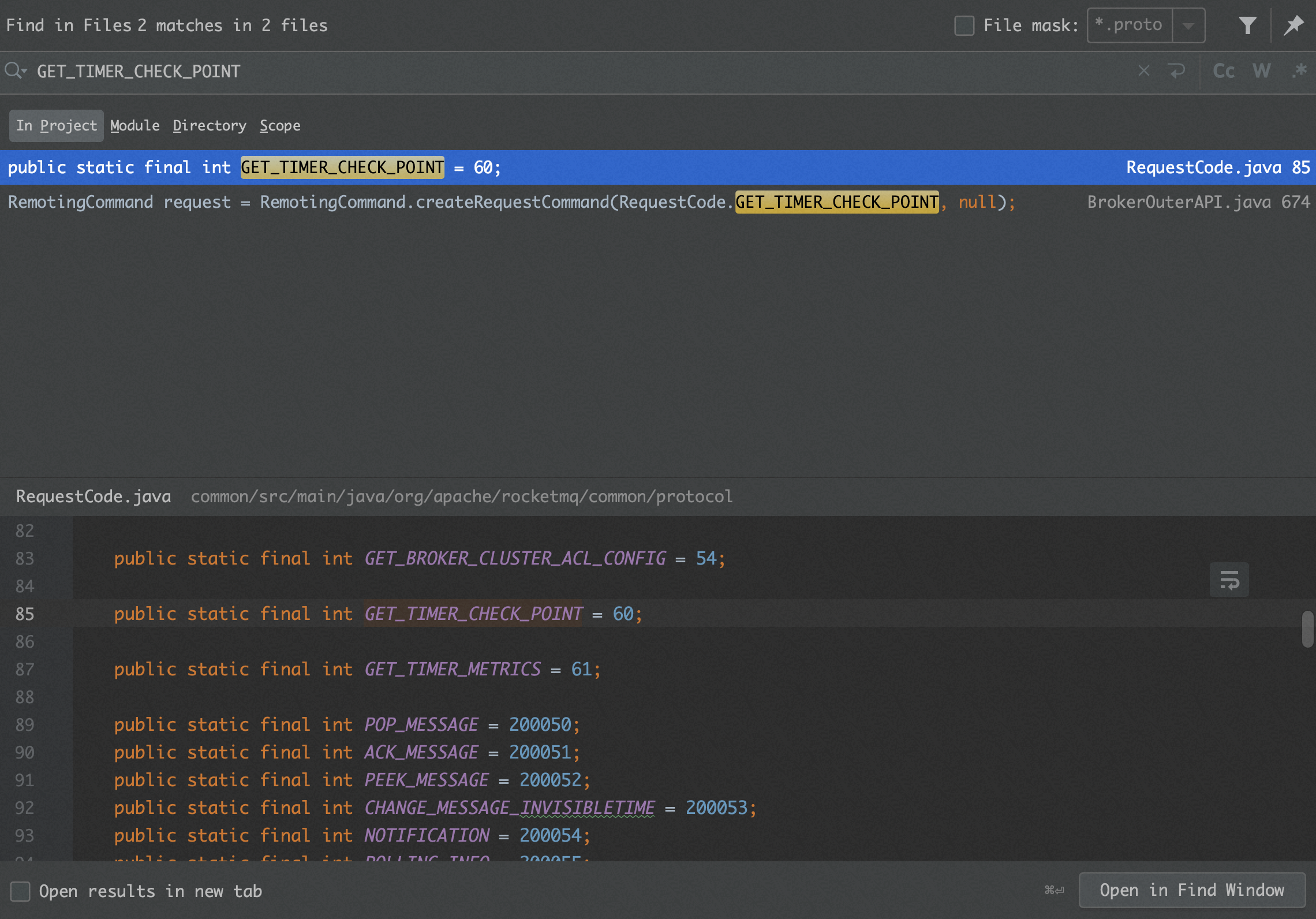Toggle soft-wrap icon in preview pane
Screen dimensions: 1316x919
coord(1229,580)
